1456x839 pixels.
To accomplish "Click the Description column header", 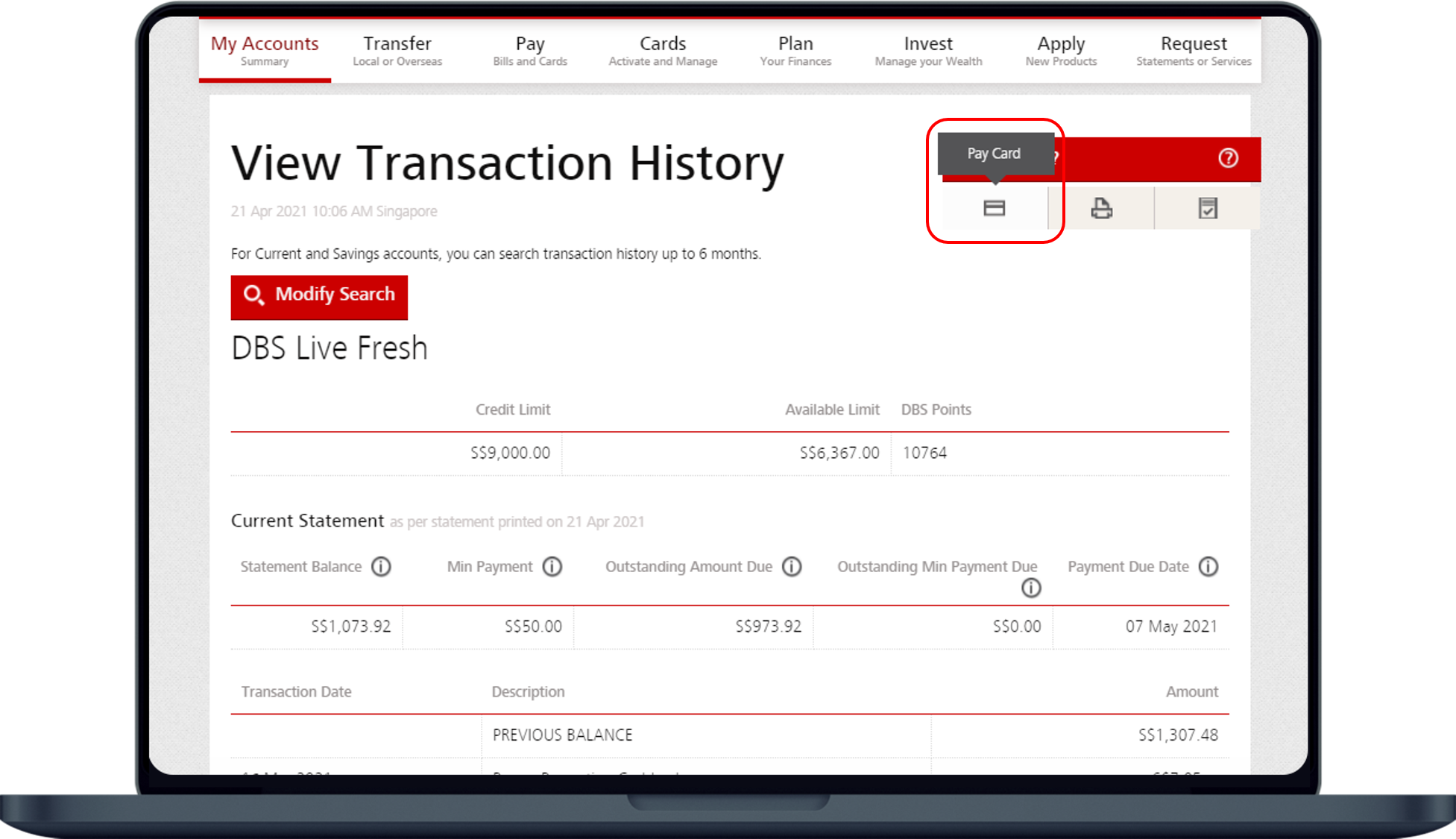I will coord(528,692).
